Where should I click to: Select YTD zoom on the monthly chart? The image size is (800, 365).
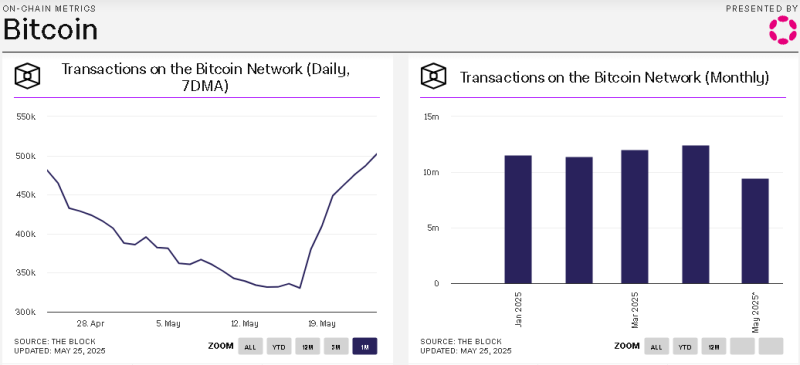coord(685,346)
